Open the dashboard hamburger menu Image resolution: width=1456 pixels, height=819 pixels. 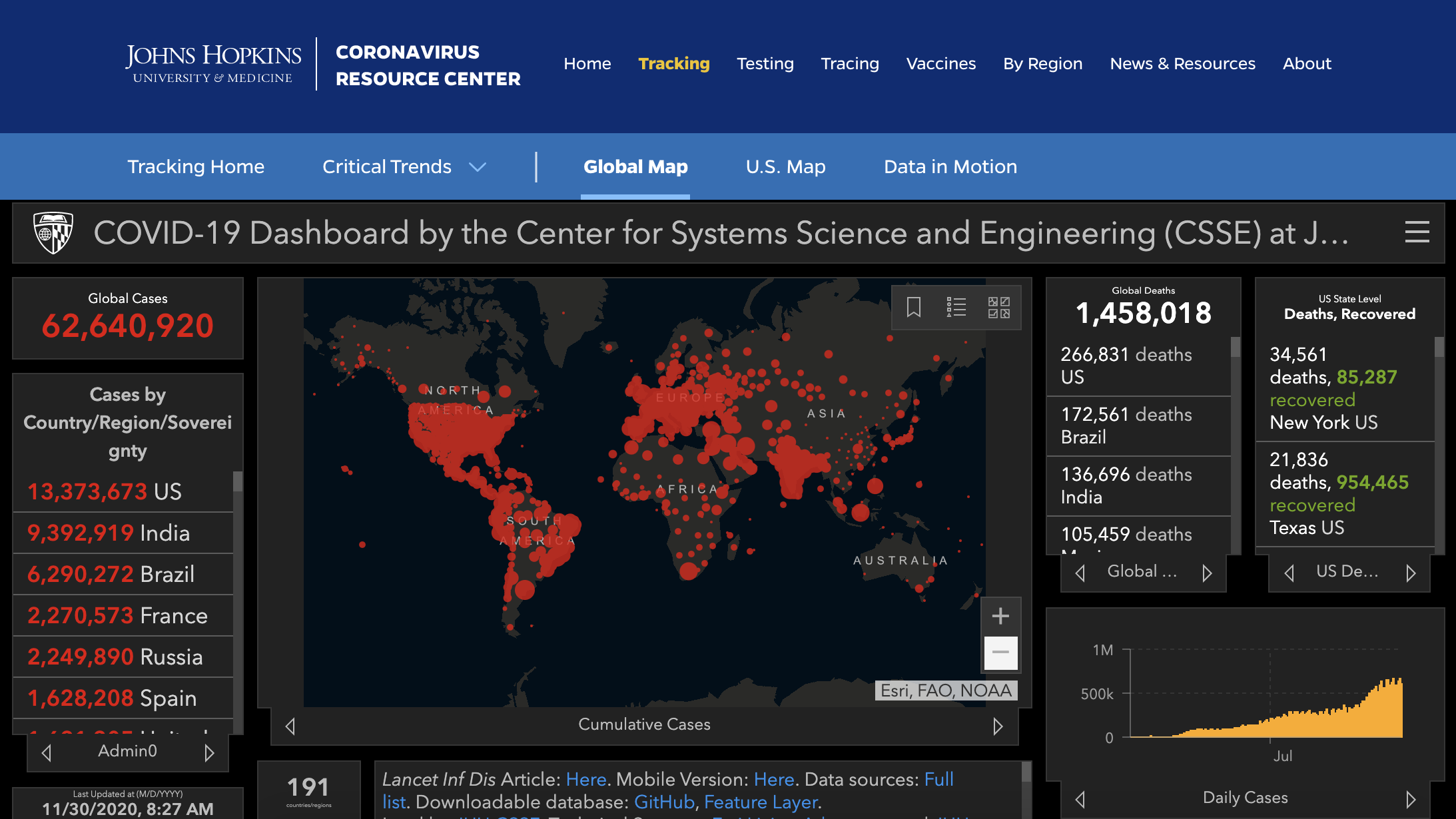click(x=1417, y=232)
